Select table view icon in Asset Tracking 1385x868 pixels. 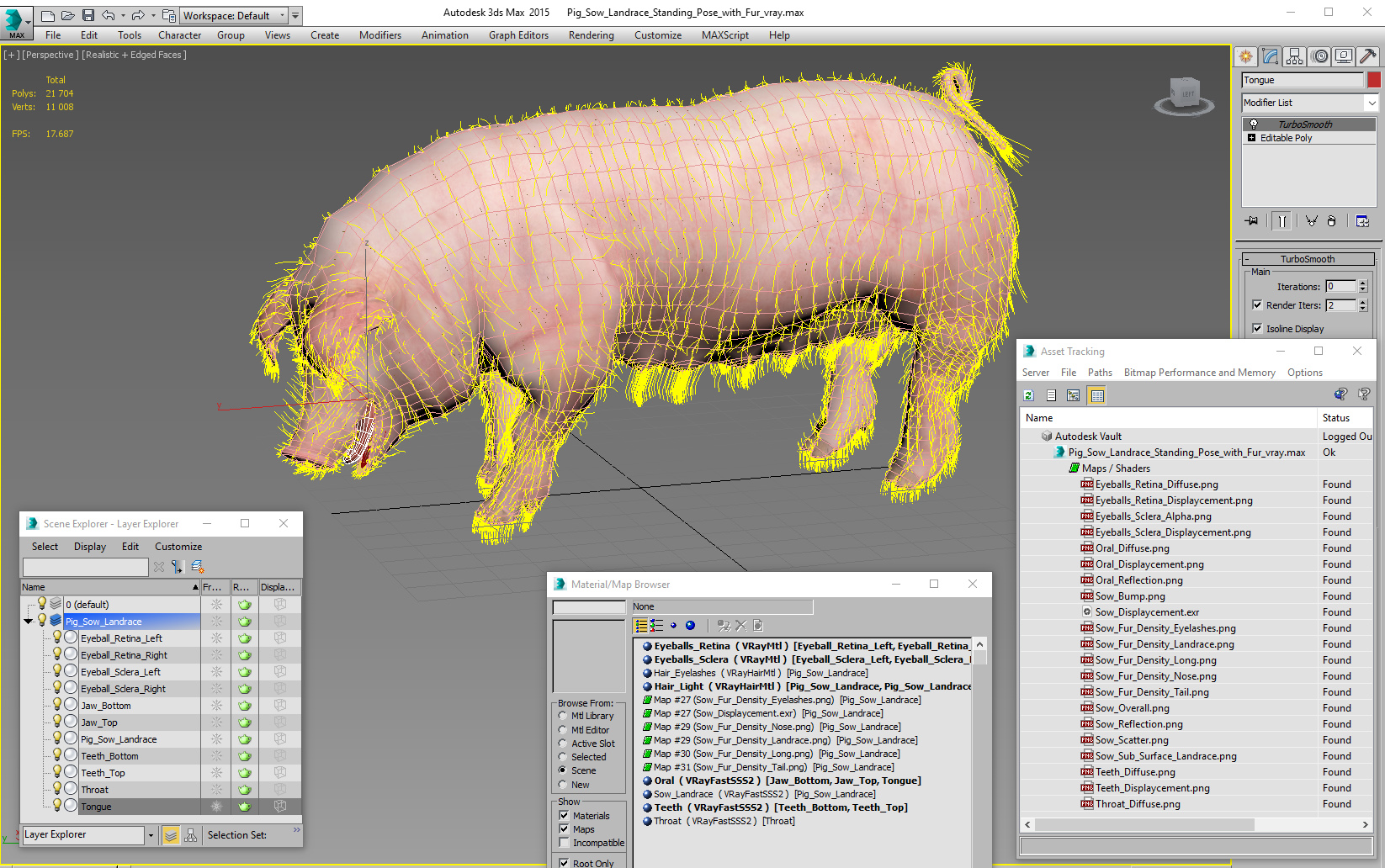1097,395
